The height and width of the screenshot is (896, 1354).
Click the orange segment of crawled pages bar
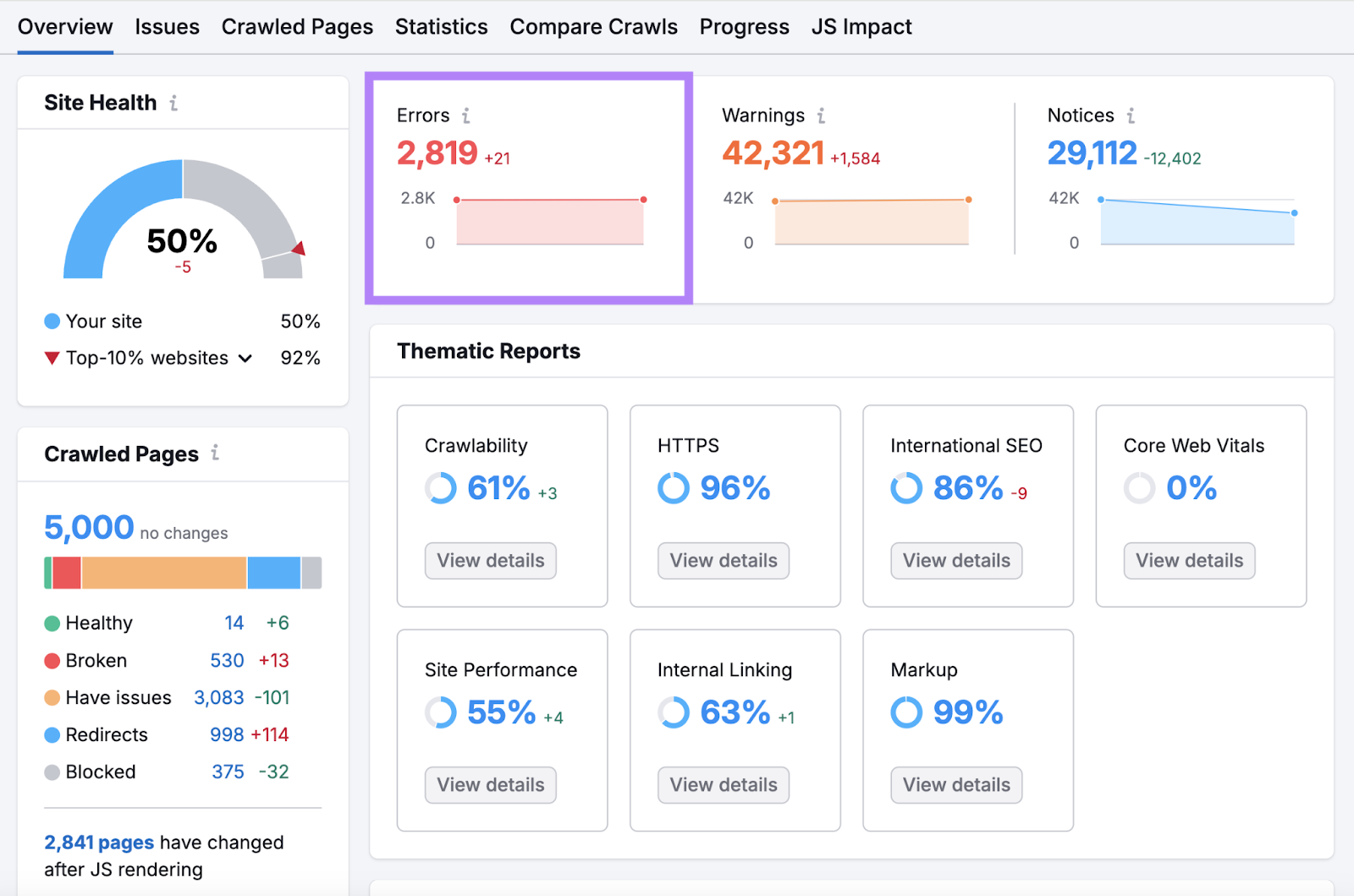click(164, 573)
